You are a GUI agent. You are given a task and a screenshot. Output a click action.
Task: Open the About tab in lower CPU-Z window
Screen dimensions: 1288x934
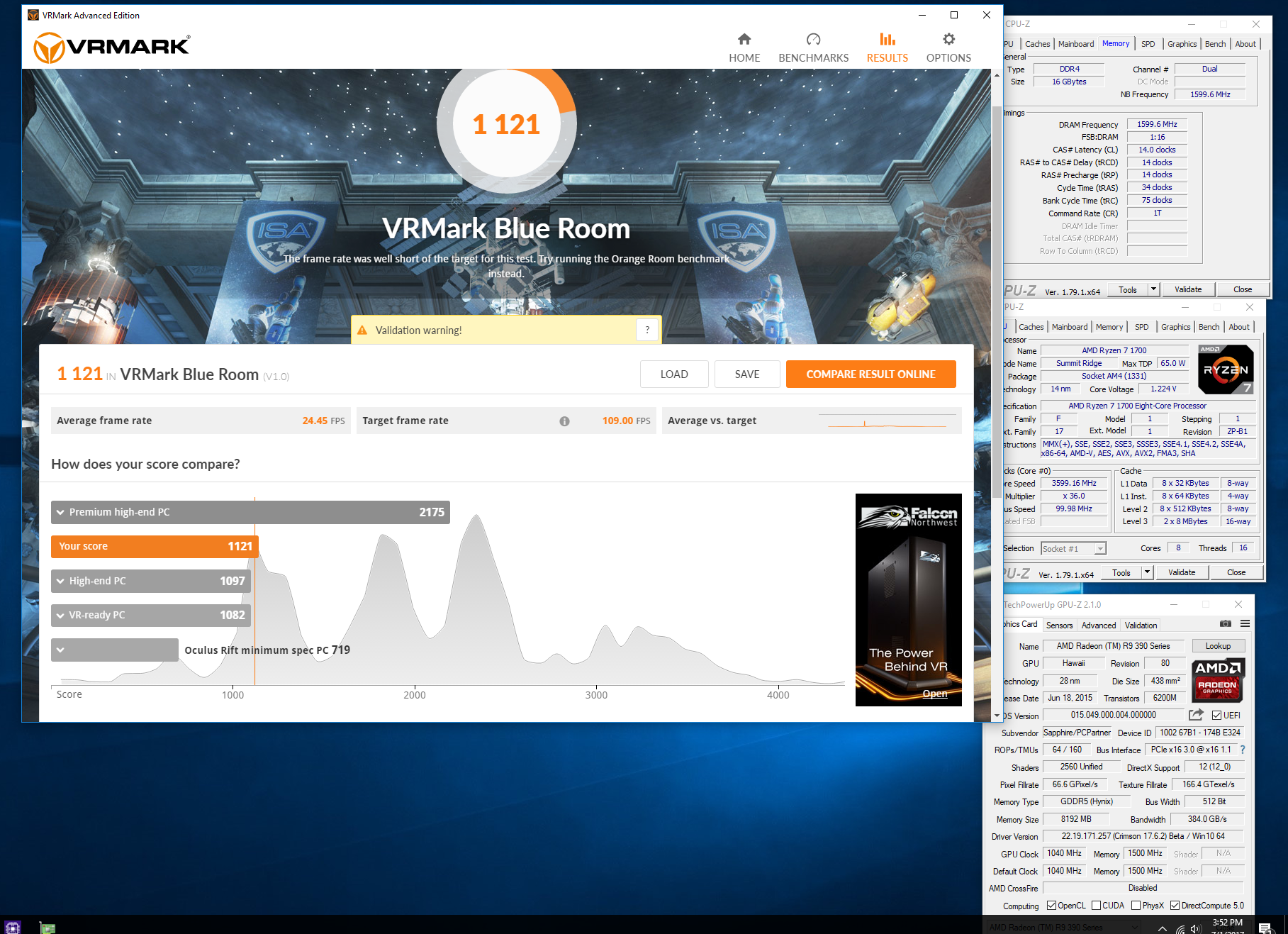coord(1239,327)
